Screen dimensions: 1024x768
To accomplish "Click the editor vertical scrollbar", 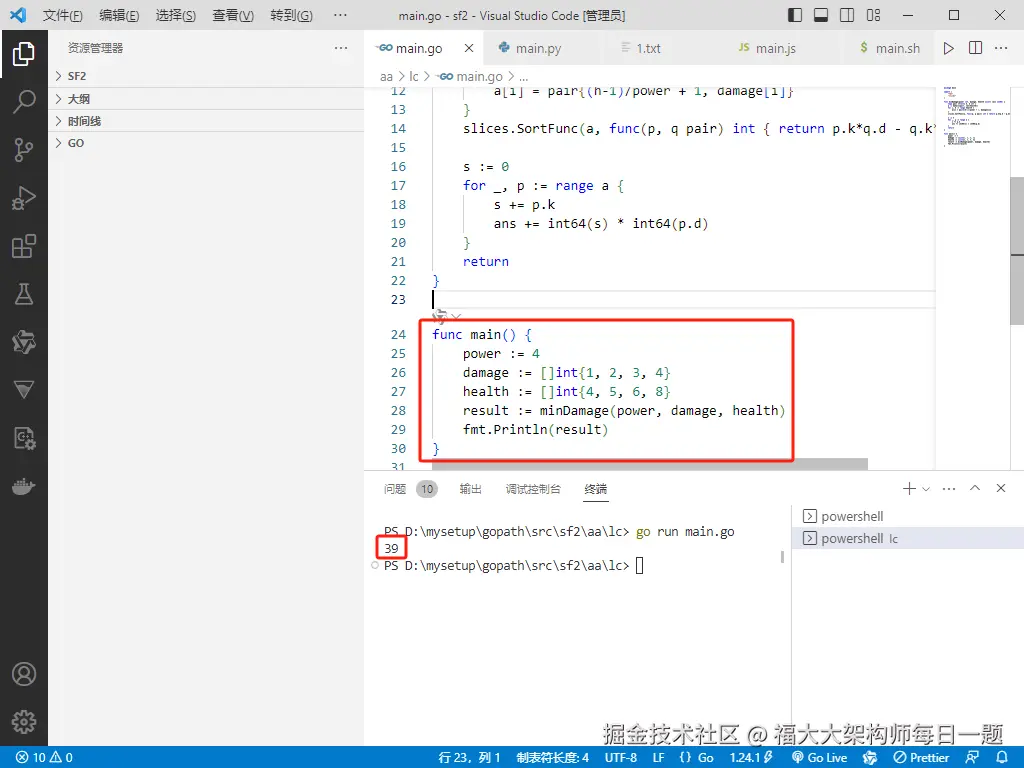I will coord(1017,251).
